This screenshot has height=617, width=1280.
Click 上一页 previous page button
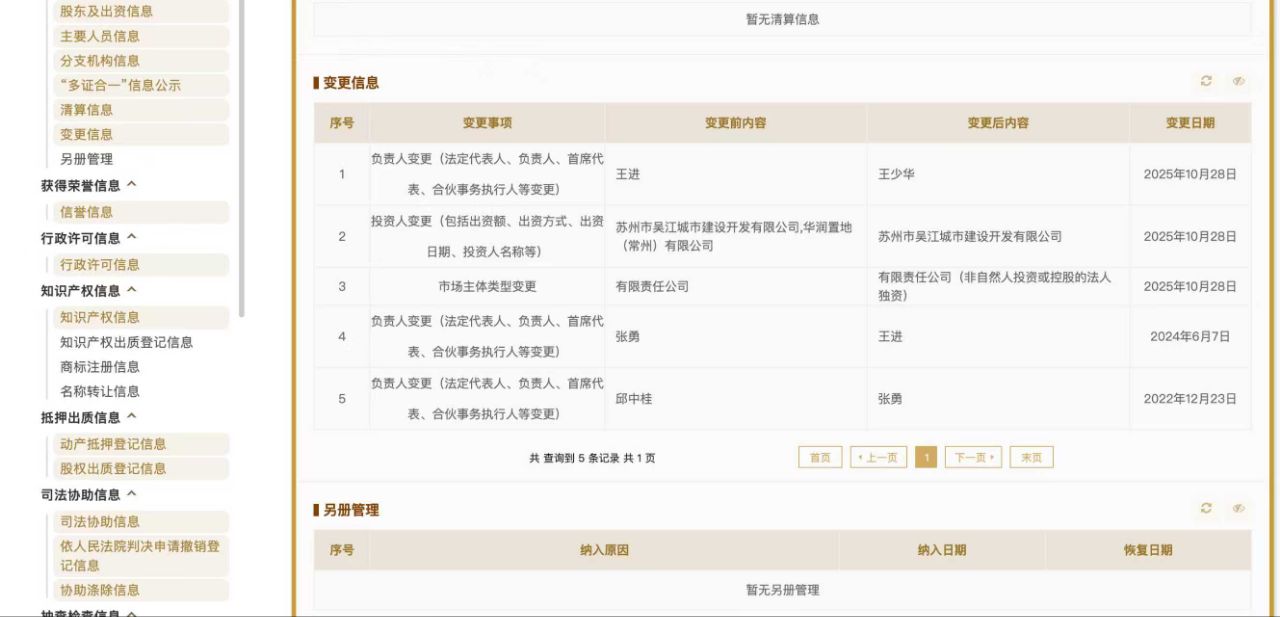click(x=878, y=458)
